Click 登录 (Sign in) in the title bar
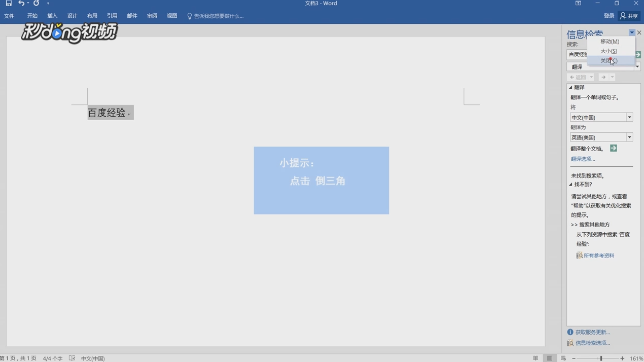Image resolution: width=644 pixels, height=362 pixels. click(609, 16)
